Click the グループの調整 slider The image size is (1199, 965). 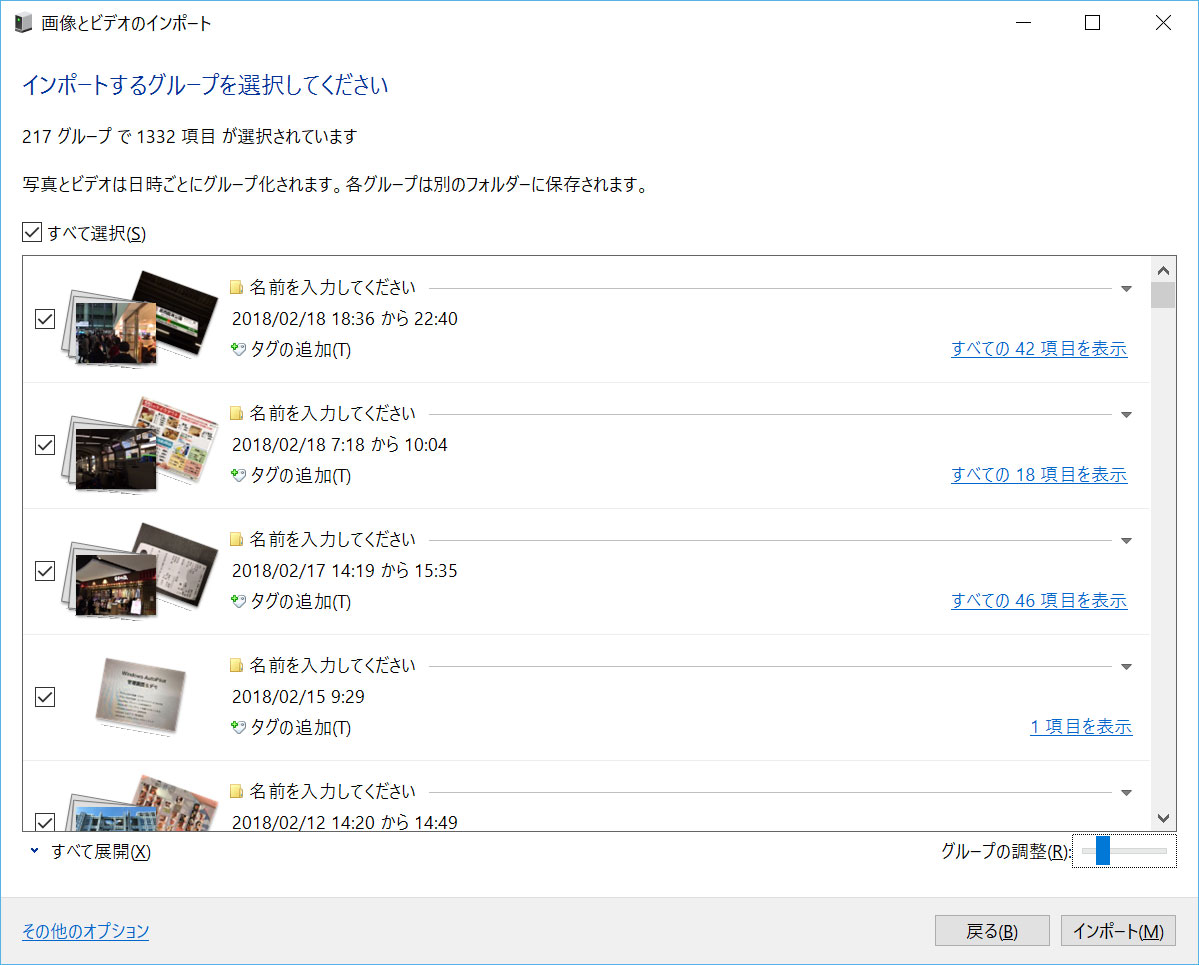click(x=1102, y=850)
